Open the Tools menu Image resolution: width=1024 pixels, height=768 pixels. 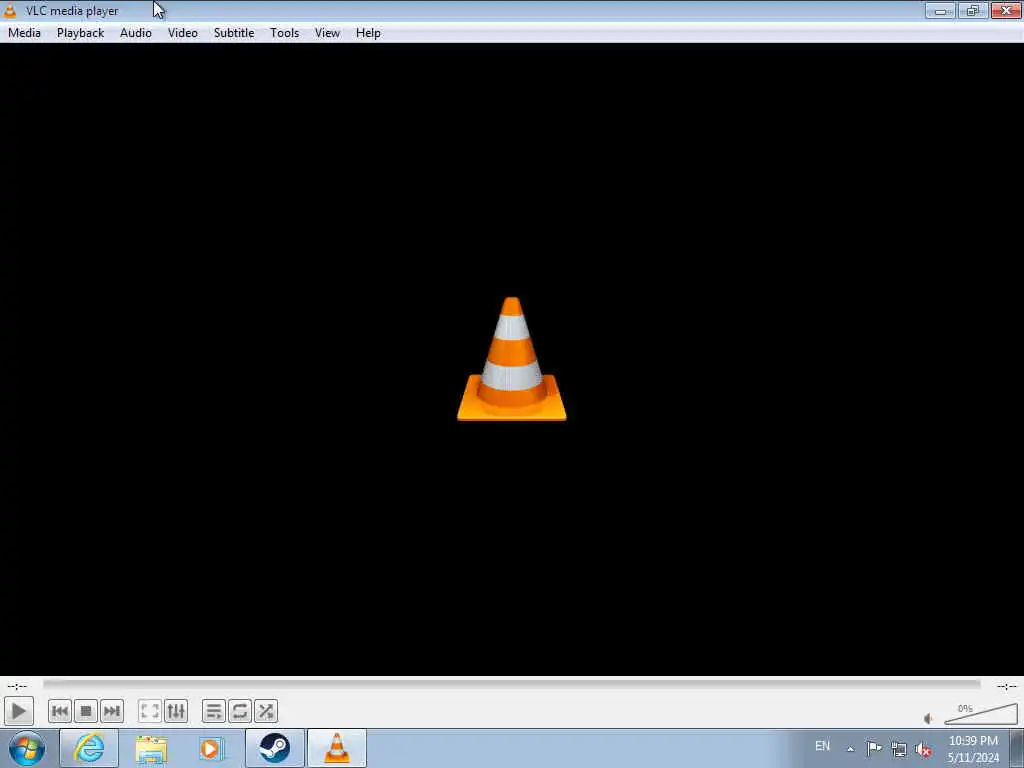(285, 33)
